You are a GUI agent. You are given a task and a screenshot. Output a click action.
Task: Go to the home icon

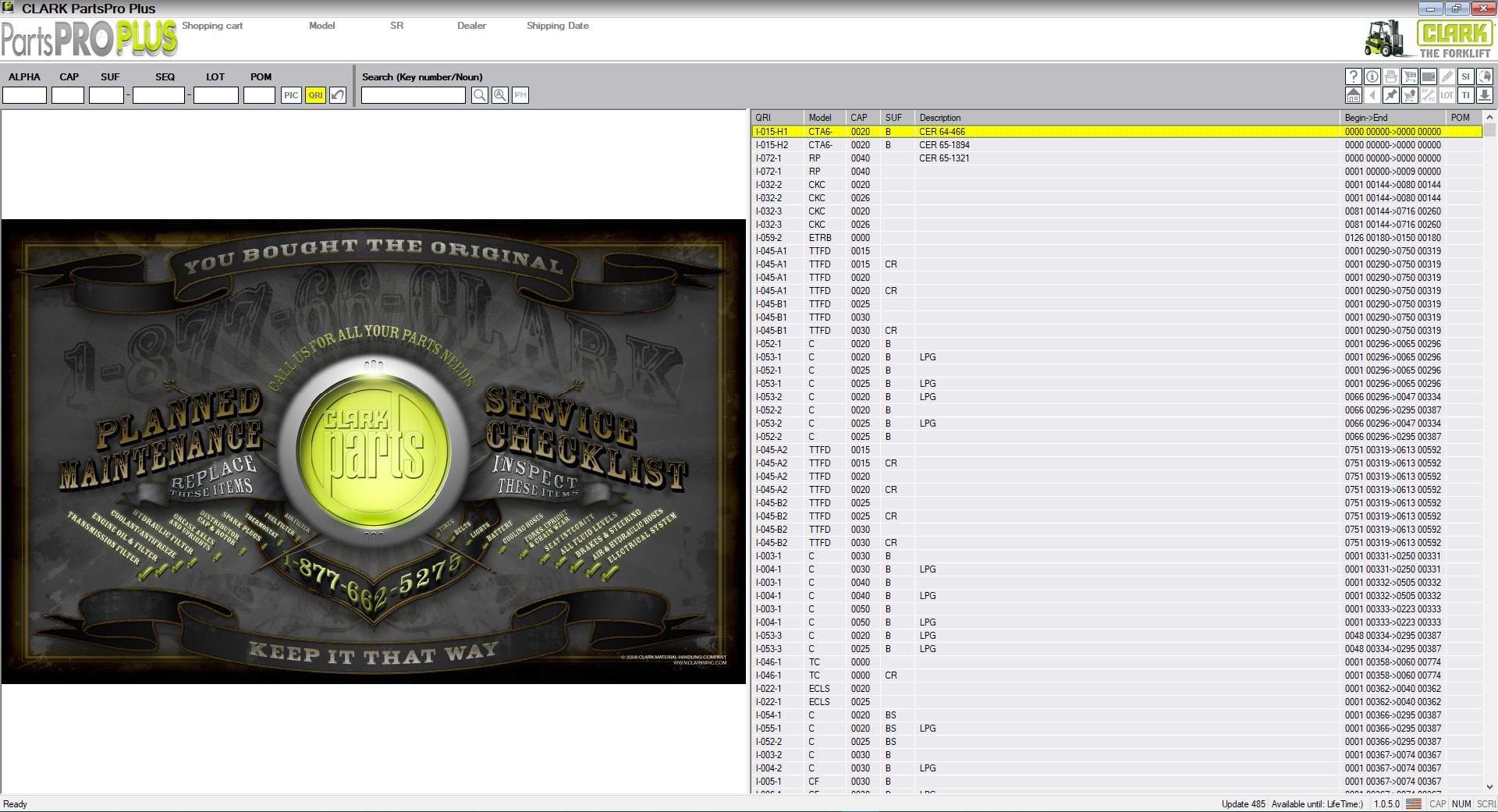pyautogui.click(x=1353, y=95)
